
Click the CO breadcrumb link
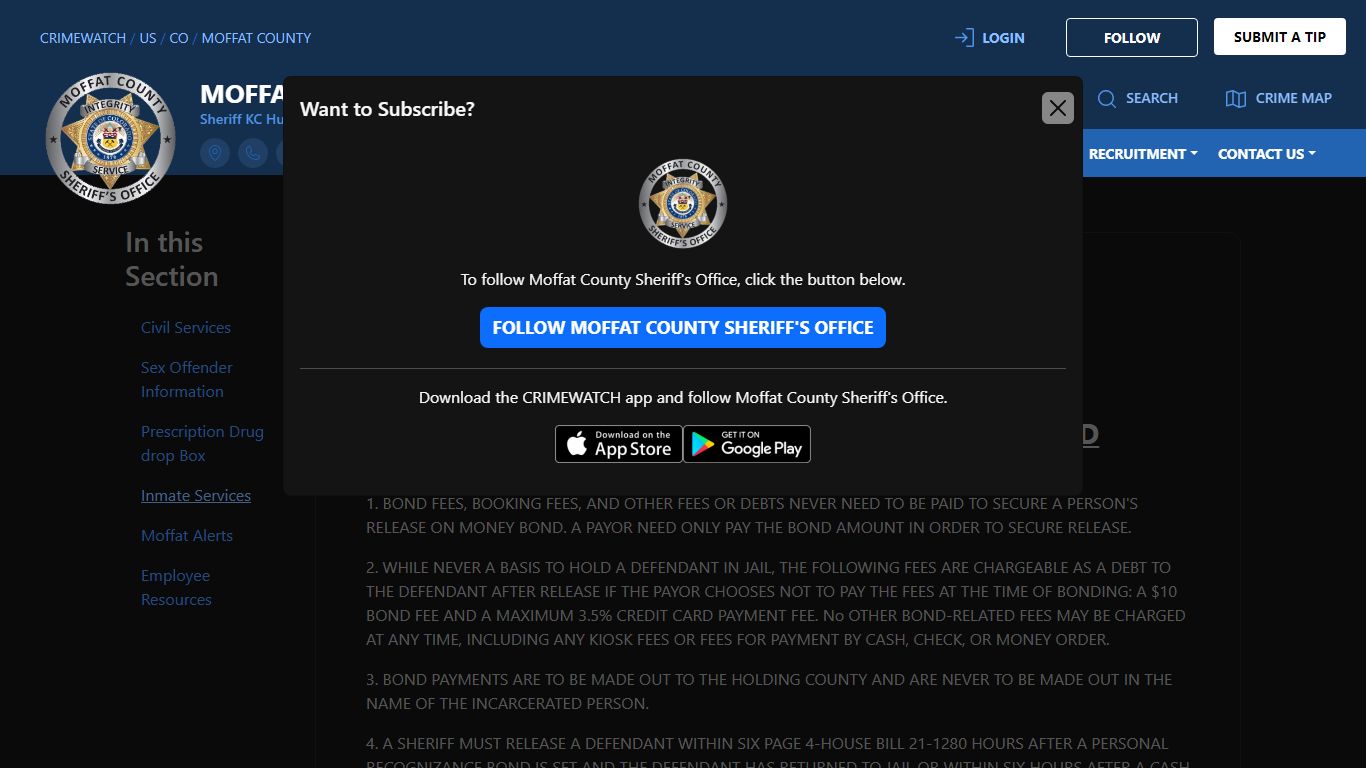[179, 38]
